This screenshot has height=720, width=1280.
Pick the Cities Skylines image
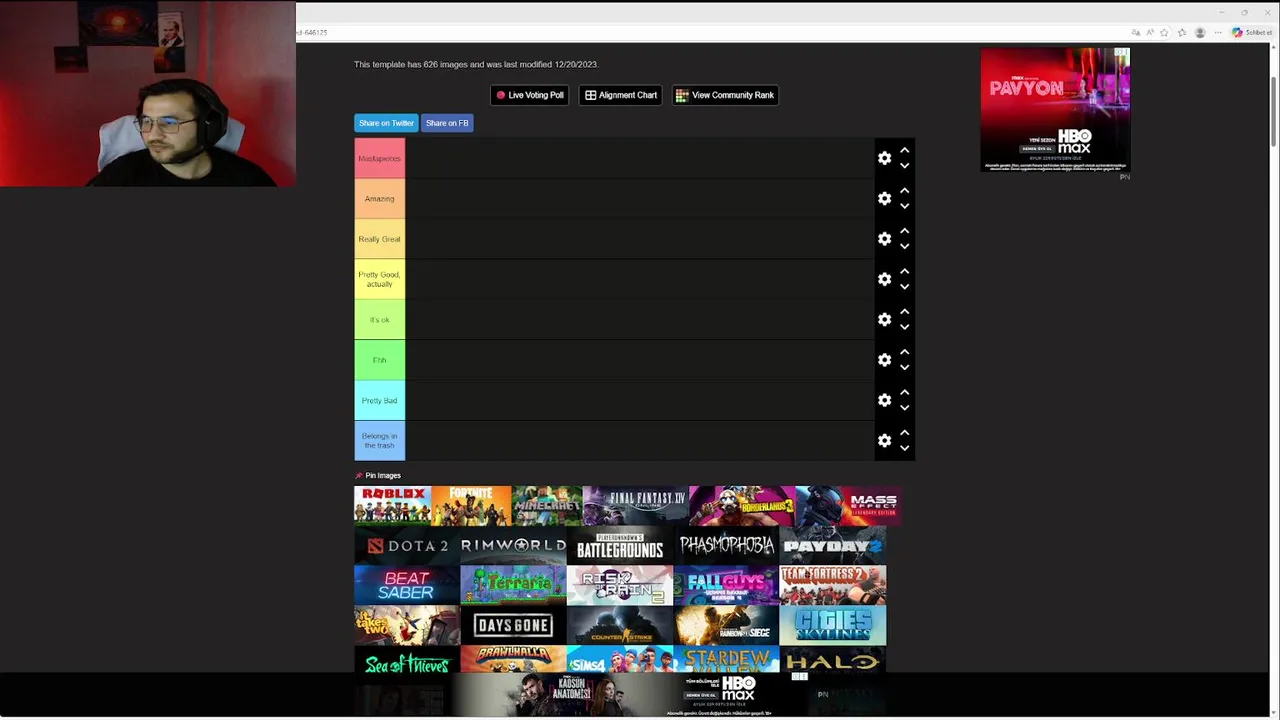coord(833,626)
